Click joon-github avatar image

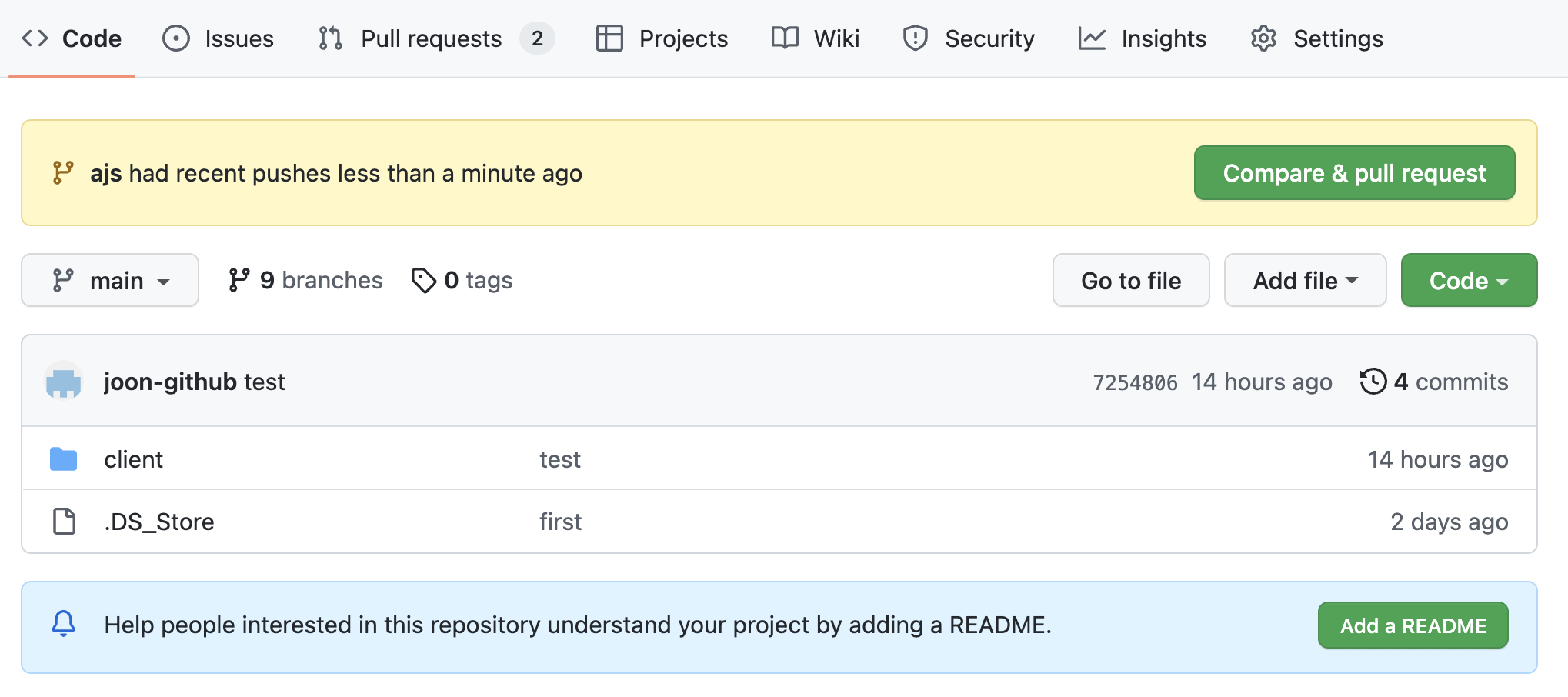pos(64,382)
